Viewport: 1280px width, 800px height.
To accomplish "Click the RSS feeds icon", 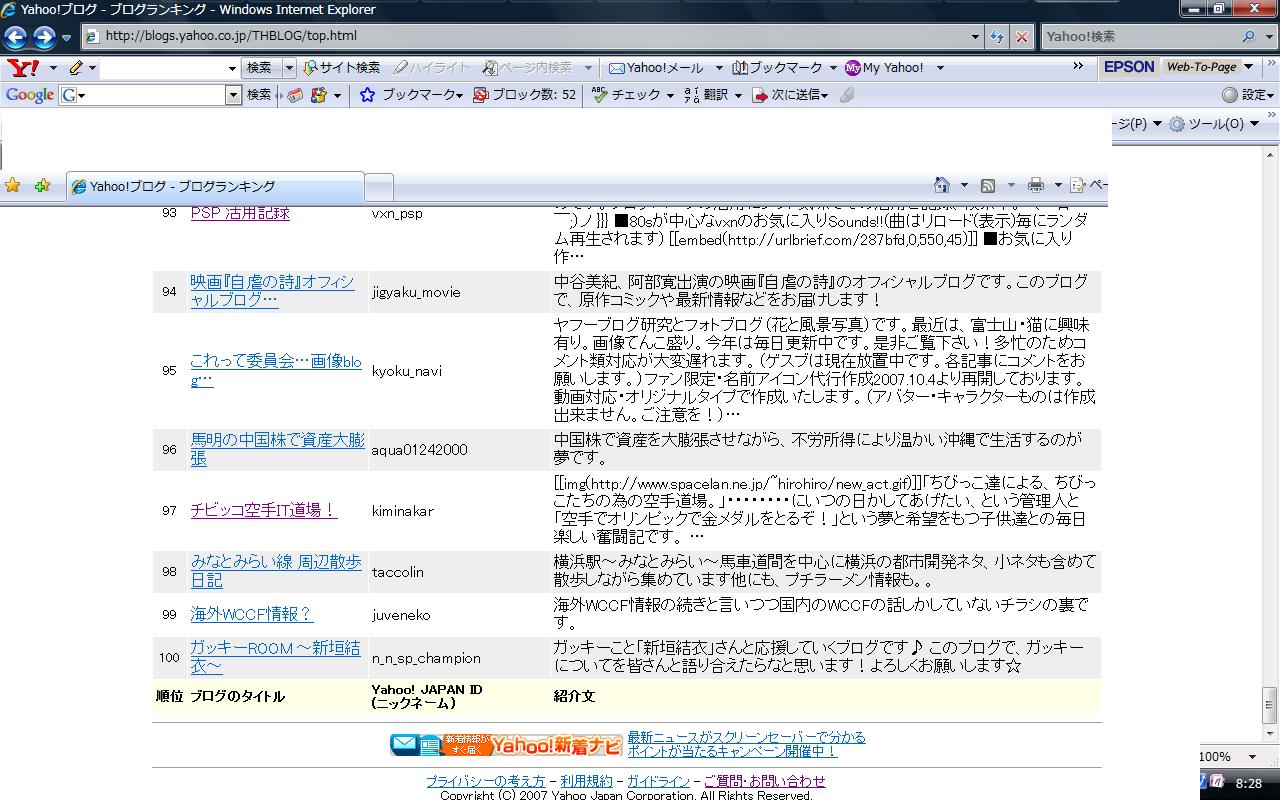I will pyautogui.click(x=988, y=185).
